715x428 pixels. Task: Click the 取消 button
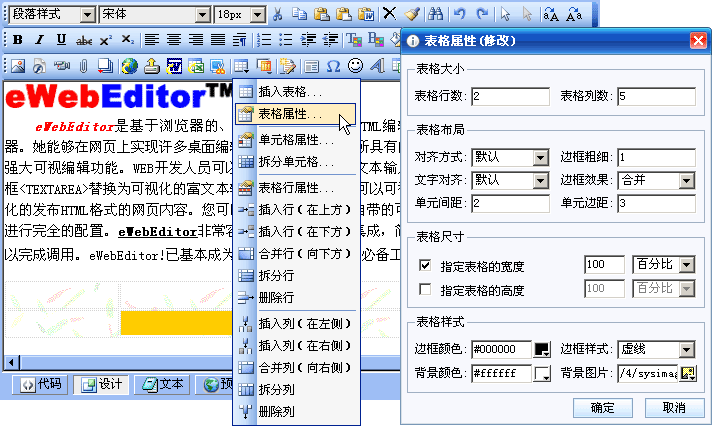point(674,407)
